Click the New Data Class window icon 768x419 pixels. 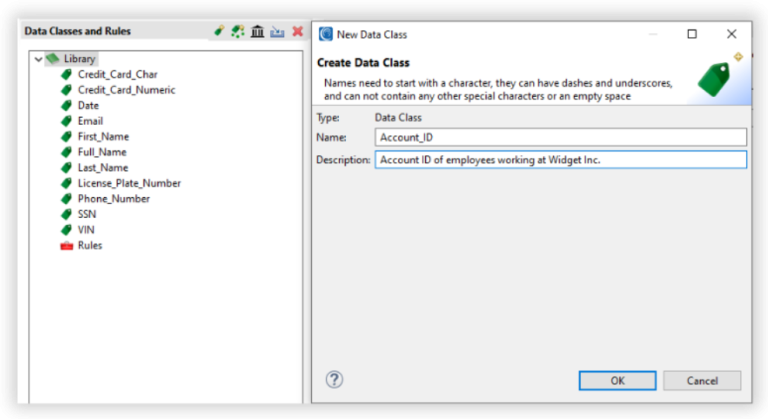coord(326,34)
